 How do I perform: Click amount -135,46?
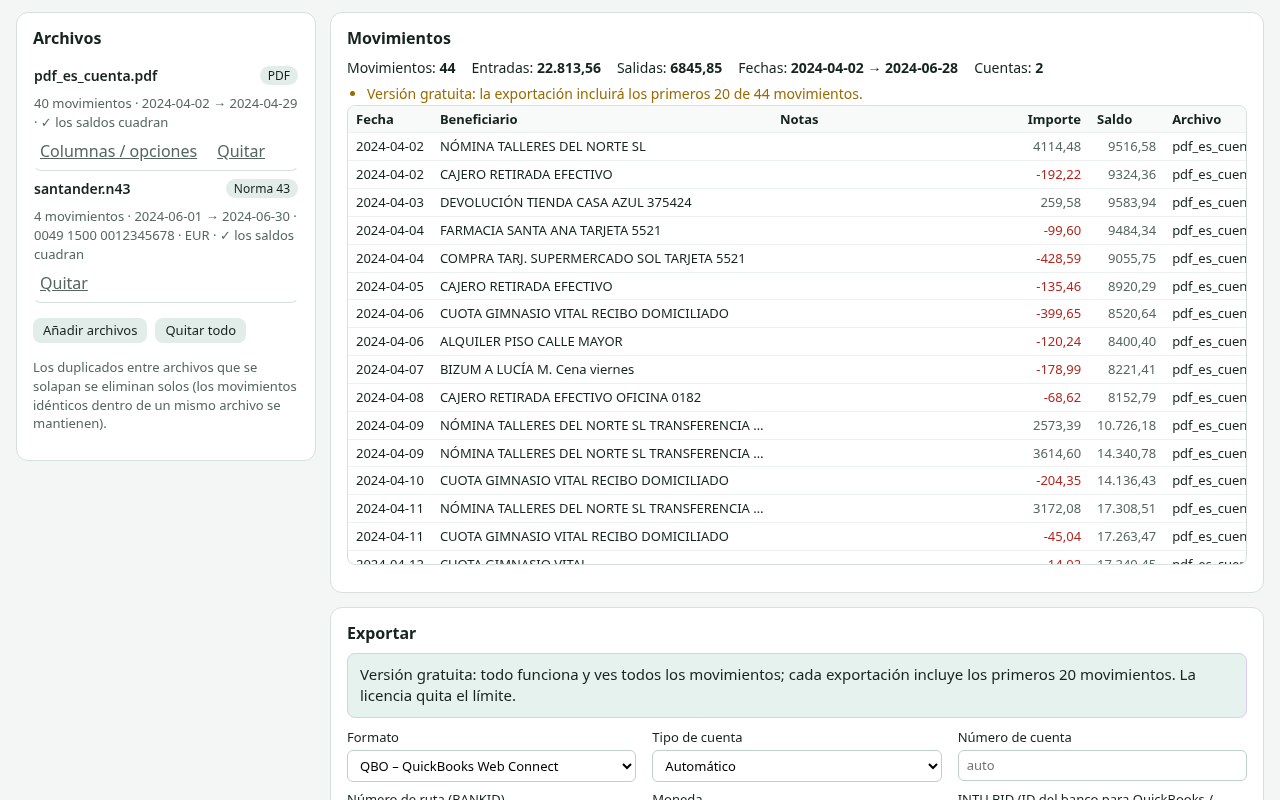click(x=1058, y=286)
